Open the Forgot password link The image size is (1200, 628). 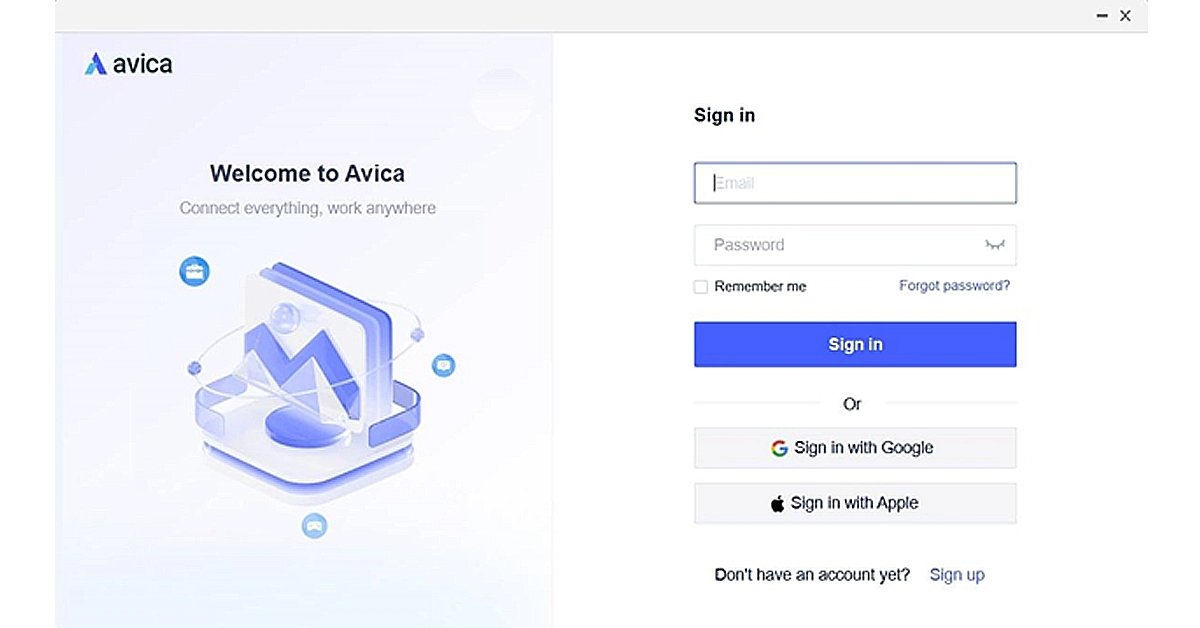tap(954, 286)
